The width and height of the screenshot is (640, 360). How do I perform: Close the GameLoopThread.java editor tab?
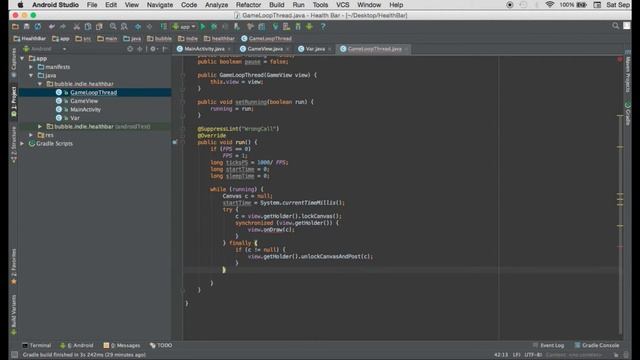(x=406, y=49)
